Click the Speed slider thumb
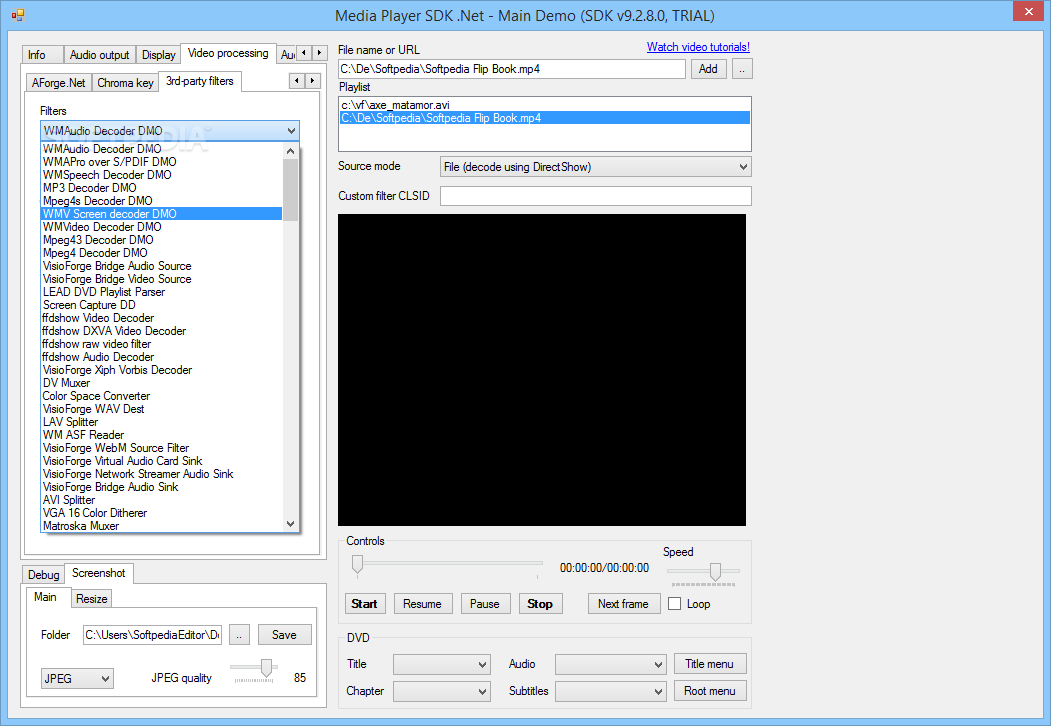The width and height of the screenshot is (1051, 726). tap(715, 571)
